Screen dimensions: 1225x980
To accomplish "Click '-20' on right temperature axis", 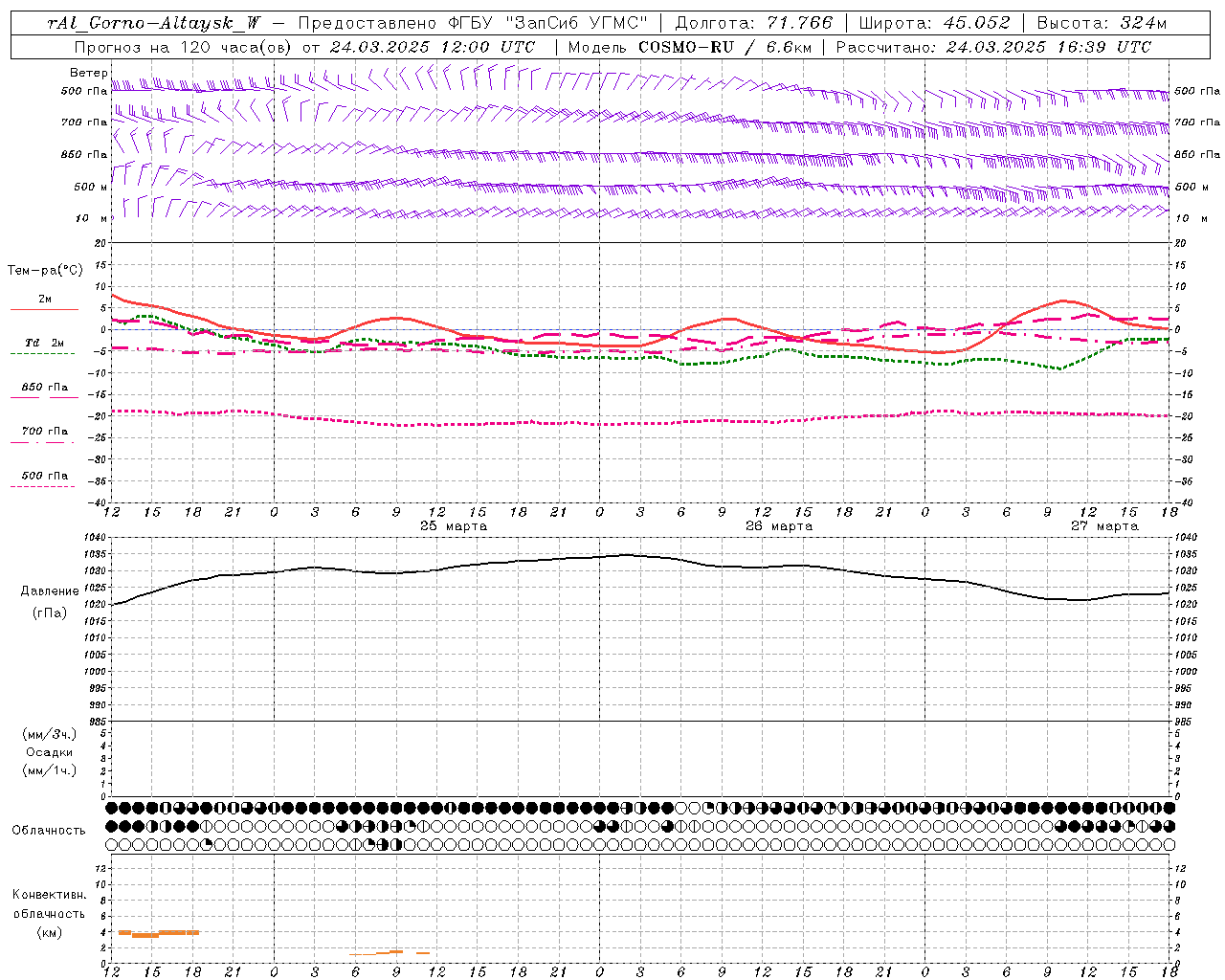I will 1185,416.
